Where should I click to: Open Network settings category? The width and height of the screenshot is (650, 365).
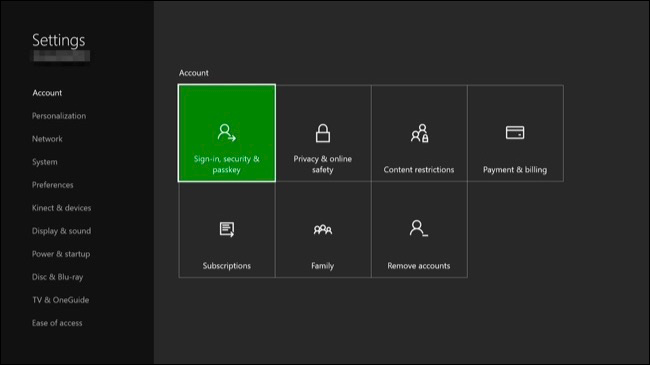(x=47, y=139)
